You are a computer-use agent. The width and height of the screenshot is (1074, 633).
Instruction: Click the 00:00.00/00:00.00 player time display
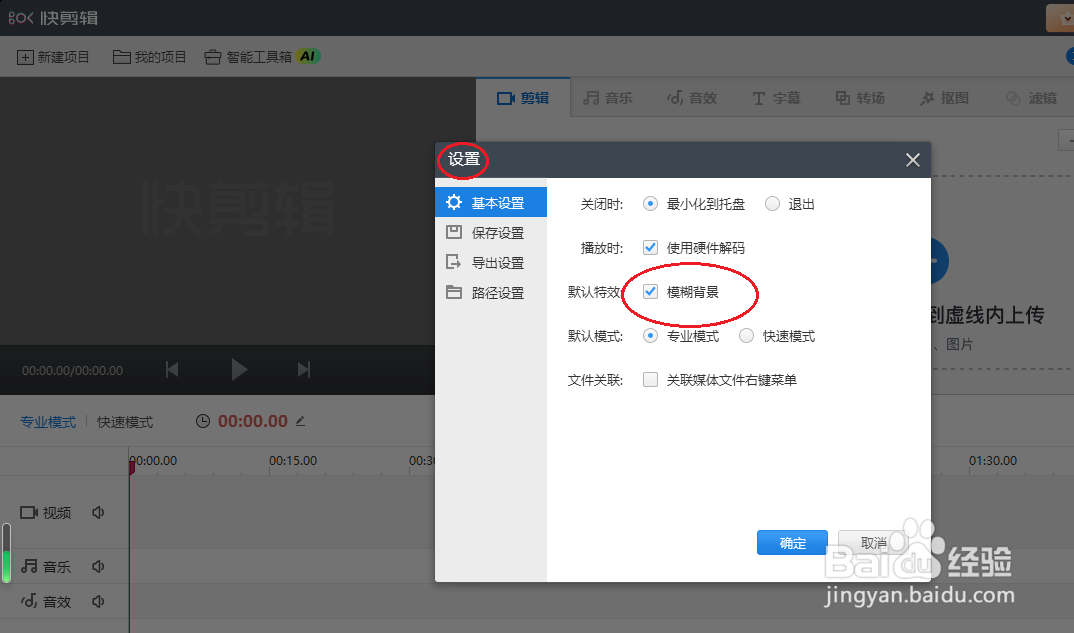pyautogui.click(x=73, y=371)
